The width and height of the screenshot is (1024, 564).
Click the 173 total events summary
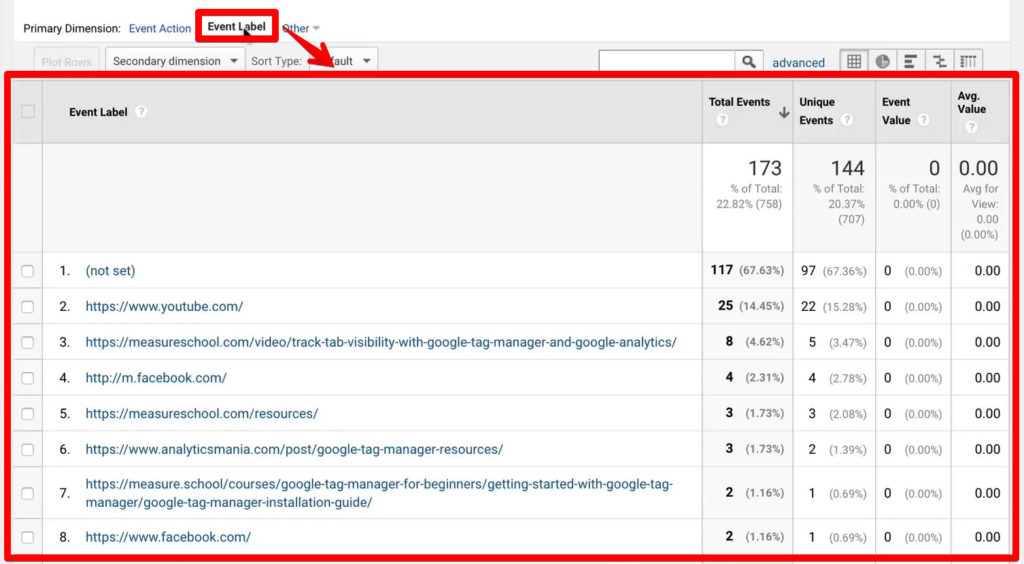[765, 168]
